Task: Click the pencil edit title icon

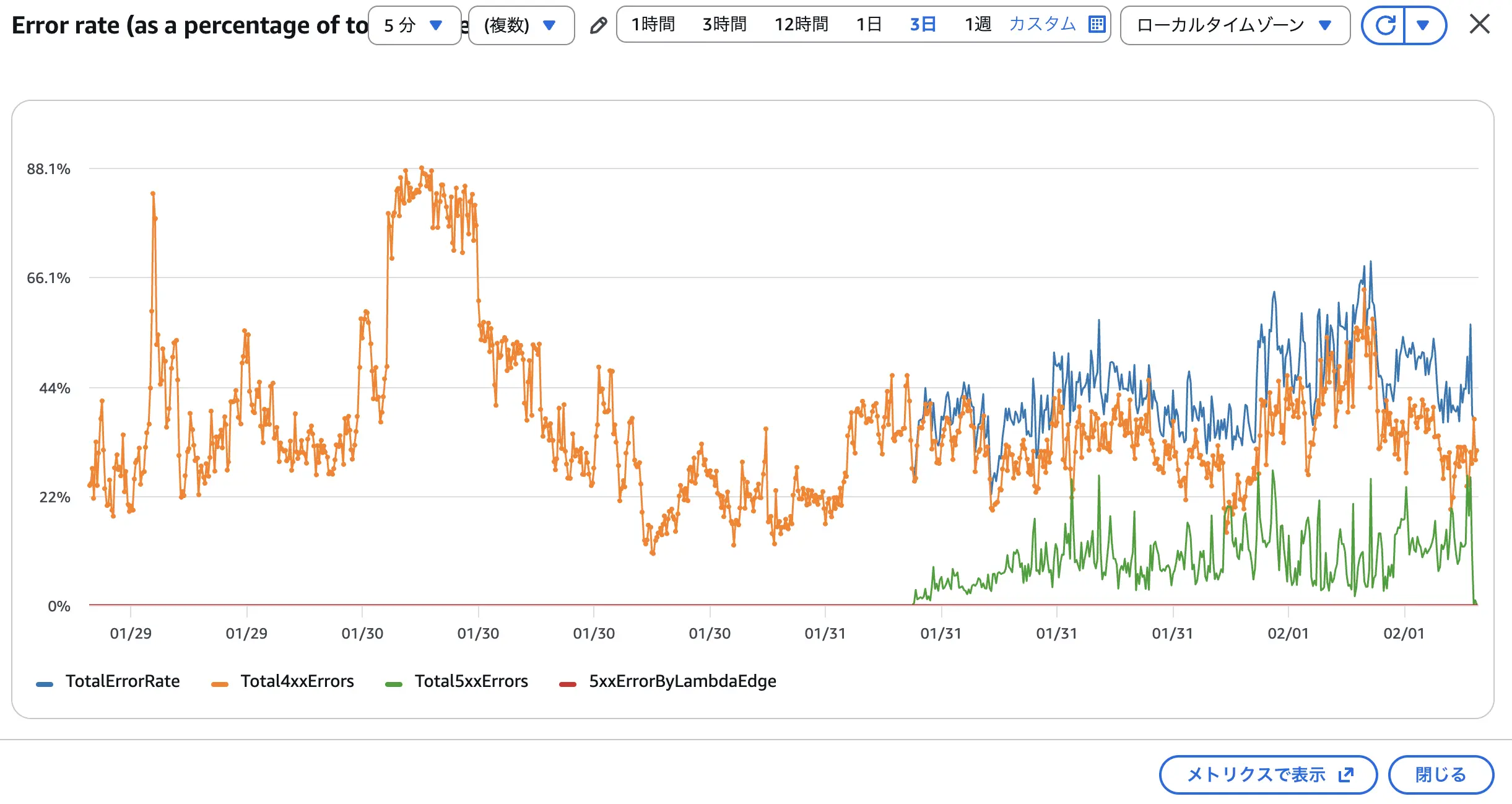Action: tap(598, 25)
